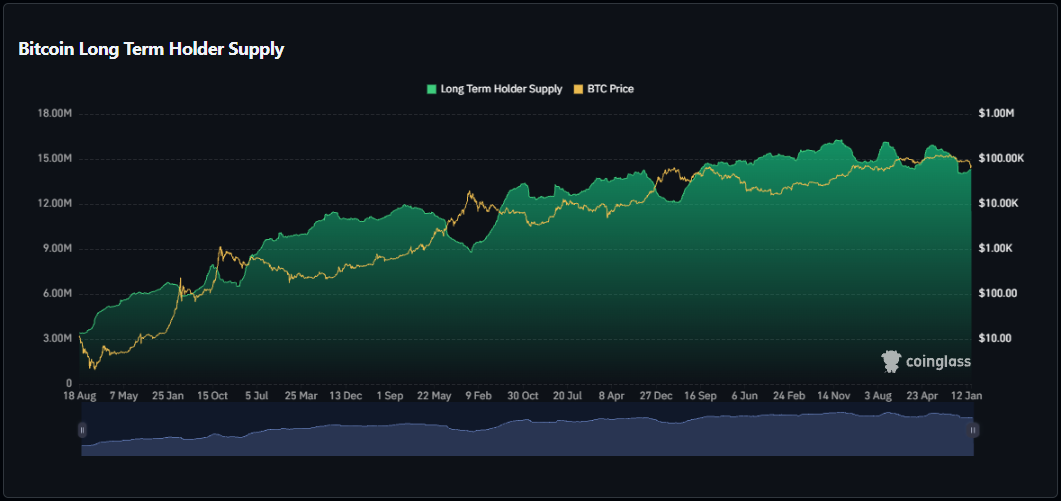The height and width of the screenshot is (501, 1061).
Task: Click the $1.00M label on the right axis
Action: tap(997, 114)
